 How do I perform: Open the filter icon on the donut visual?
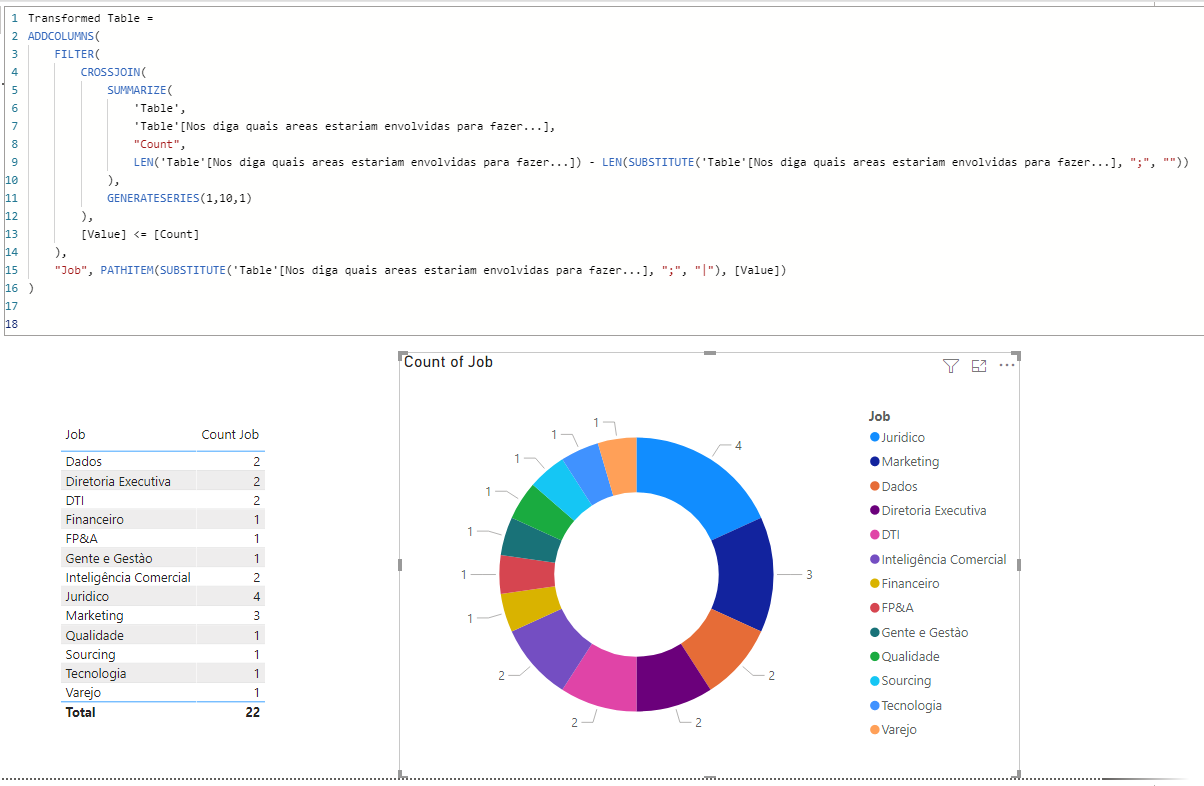[951, 366]
